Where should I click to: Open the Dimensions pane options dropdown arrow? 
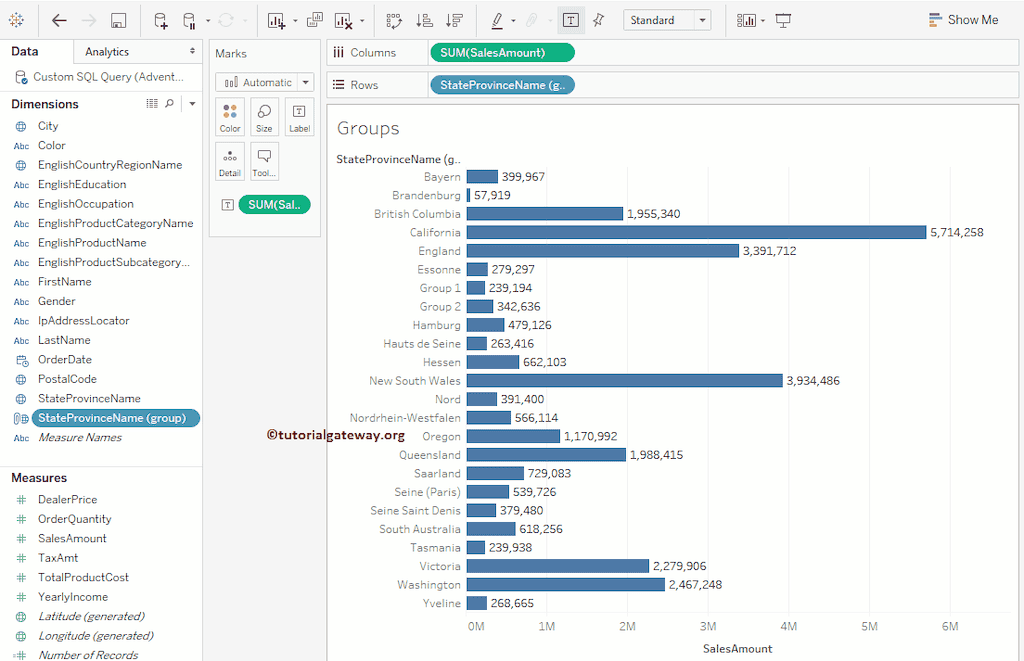point(191,103)
